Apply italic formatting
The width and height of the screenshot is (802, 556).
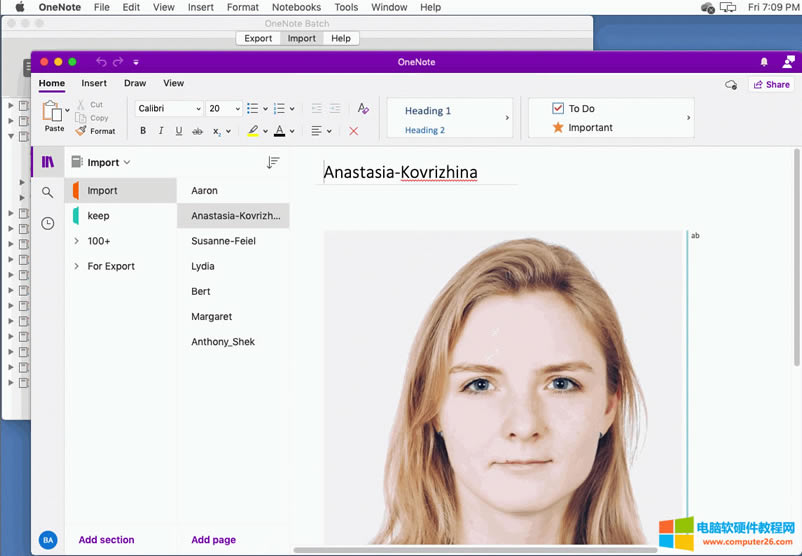161,131
